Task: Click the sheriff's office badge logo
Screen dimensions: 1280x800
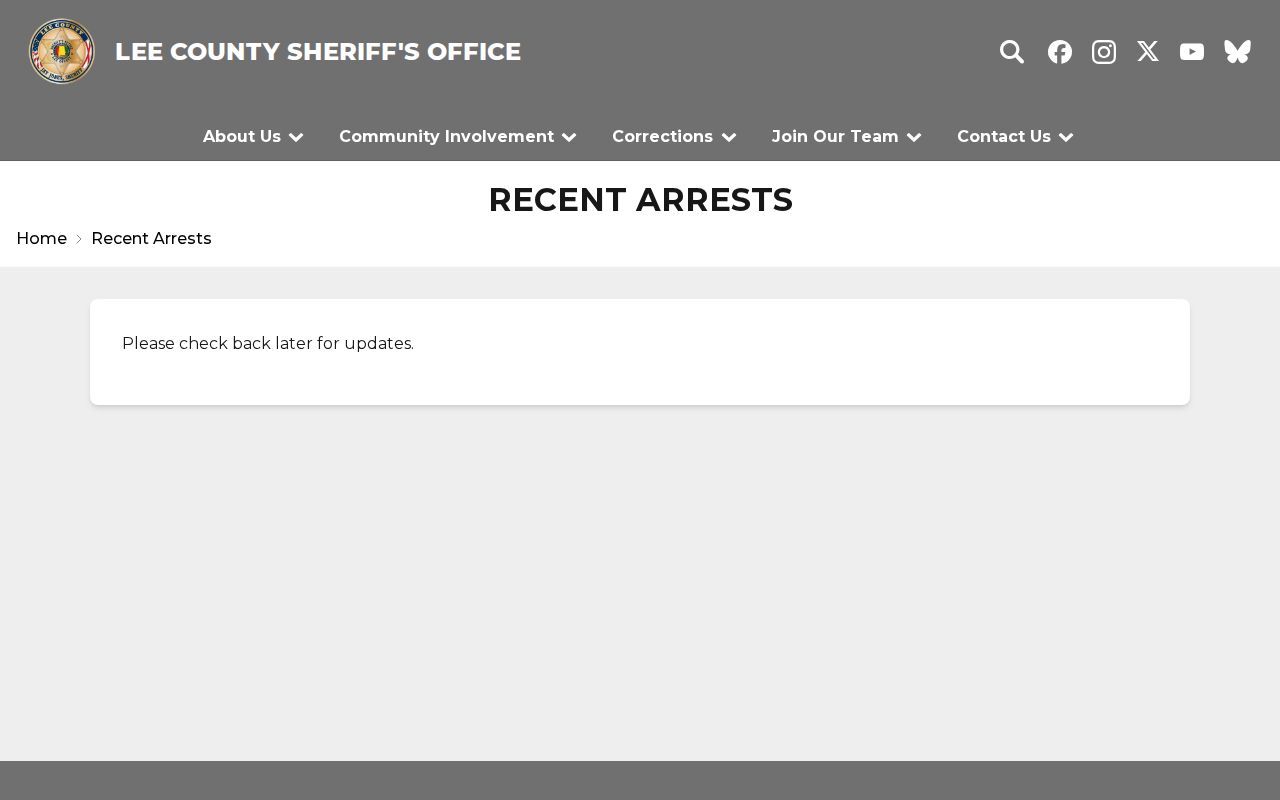Action: point(62,52)
